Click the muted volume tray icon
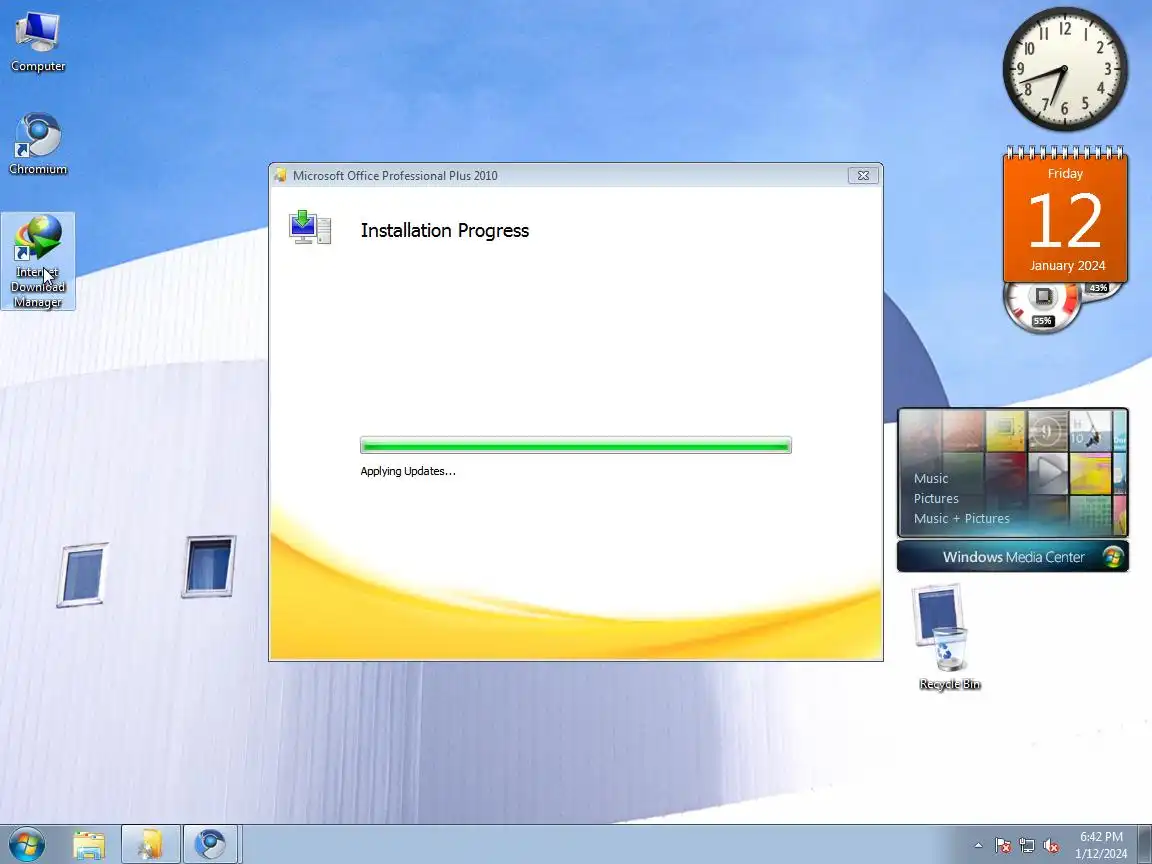Screen dimensions: 1152x864 [1051, 846]
